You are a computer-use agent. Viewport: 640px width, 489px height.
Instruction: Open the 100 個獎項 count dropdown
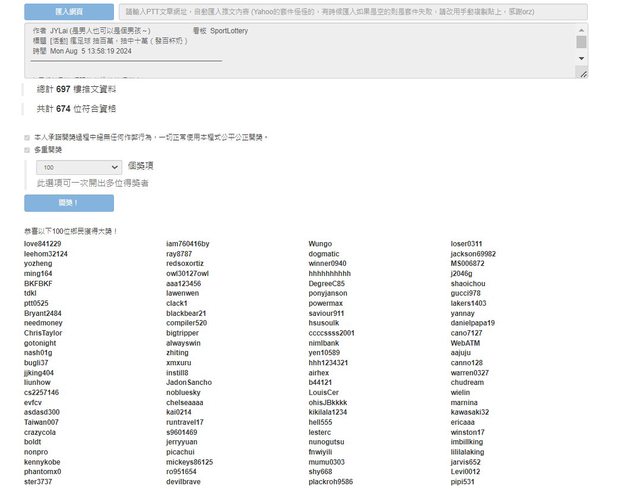pos(78,168)
